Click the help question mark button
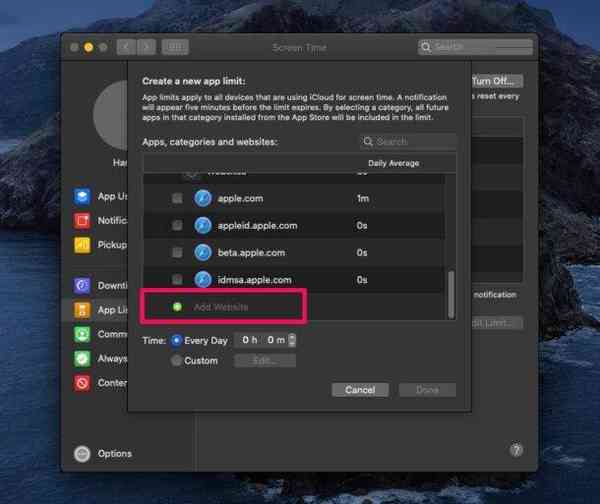 coord(516,450)
